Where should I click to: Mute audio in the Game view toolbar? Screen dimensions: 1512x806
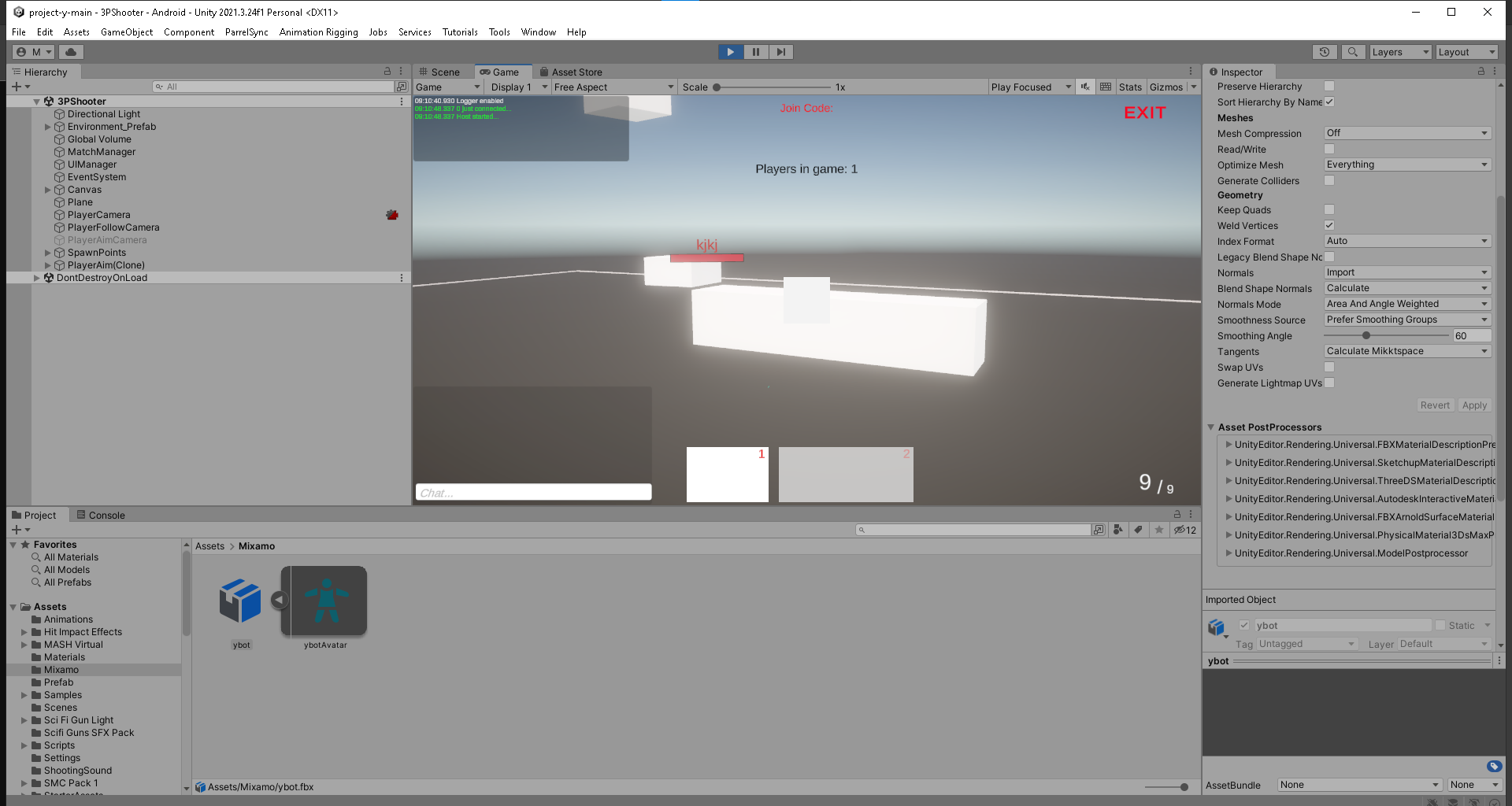click(x=1084, y=87)
